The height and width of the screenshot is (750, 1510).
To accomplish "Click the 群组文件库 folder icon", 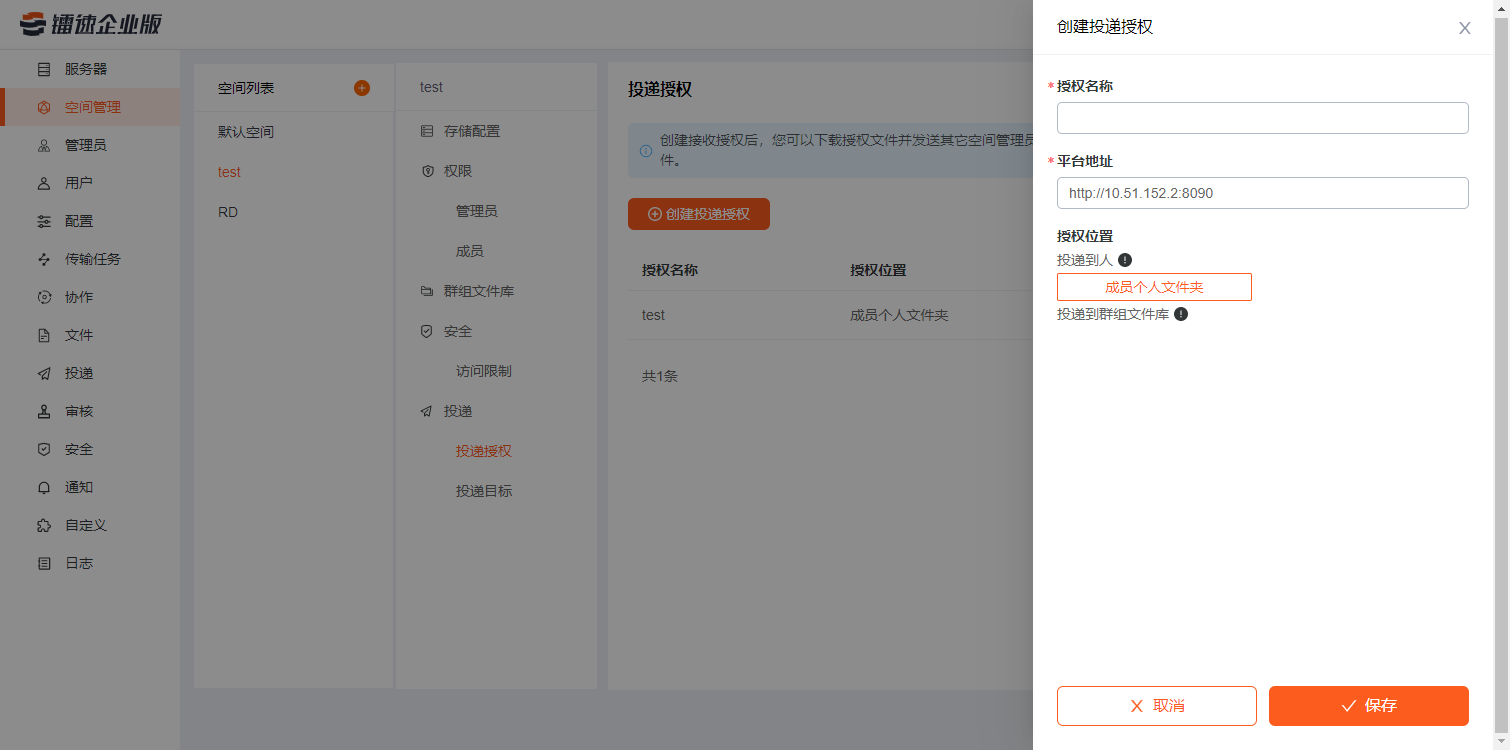I will click(427, 291).
